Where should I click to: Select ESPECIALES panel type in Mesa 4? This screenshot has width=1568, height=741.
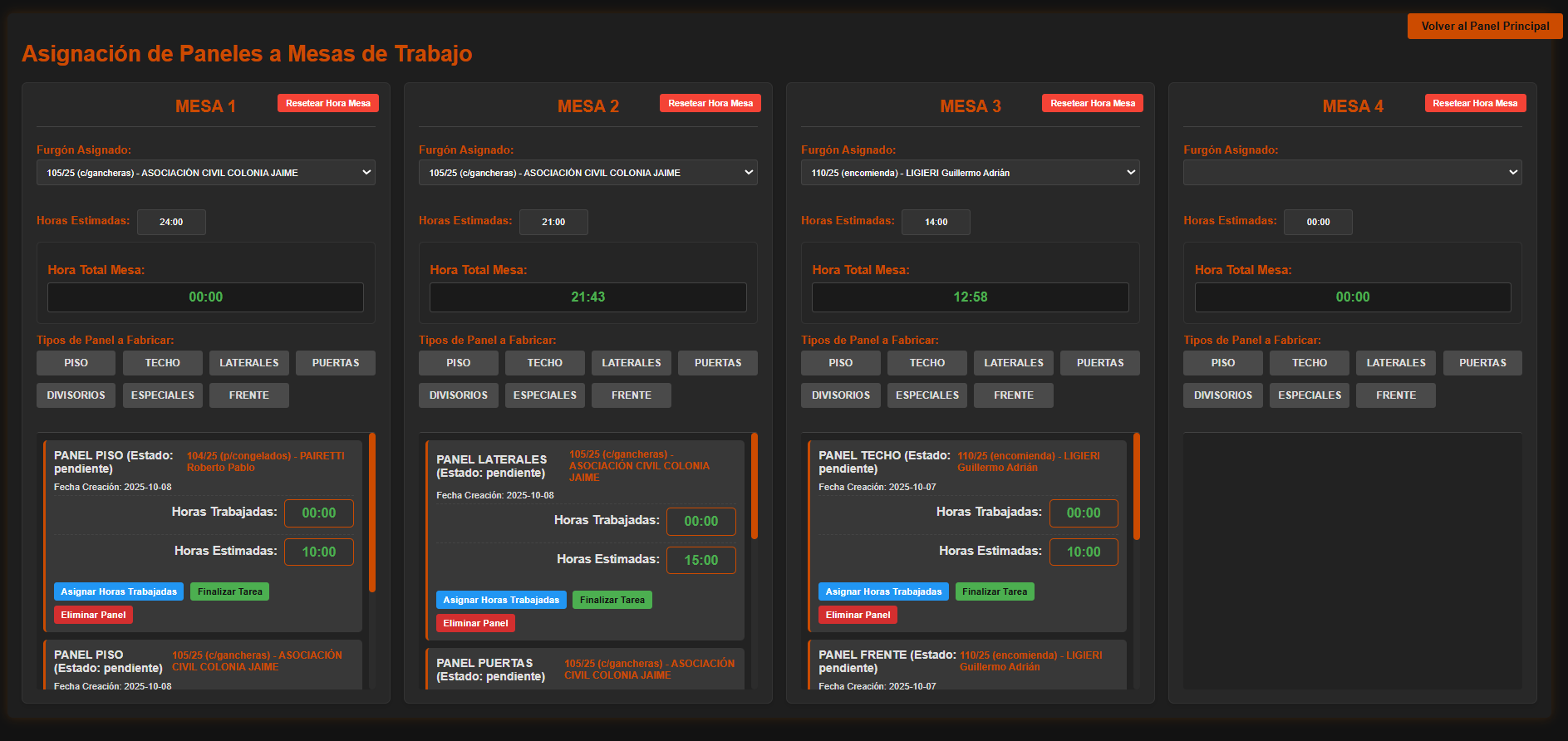tap(1309, 395)
